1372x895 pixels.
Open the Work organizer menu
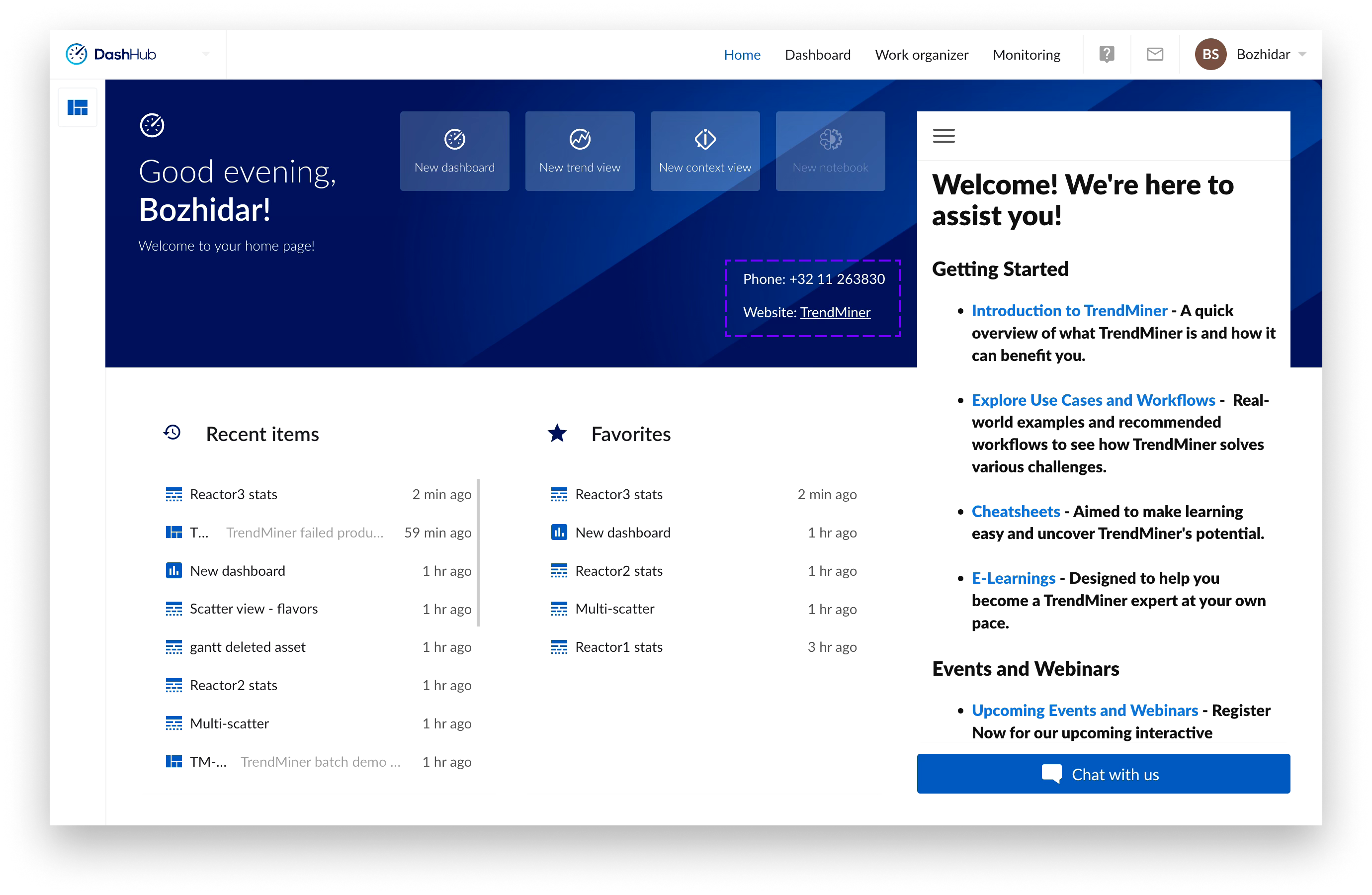[x=921, y=55]
